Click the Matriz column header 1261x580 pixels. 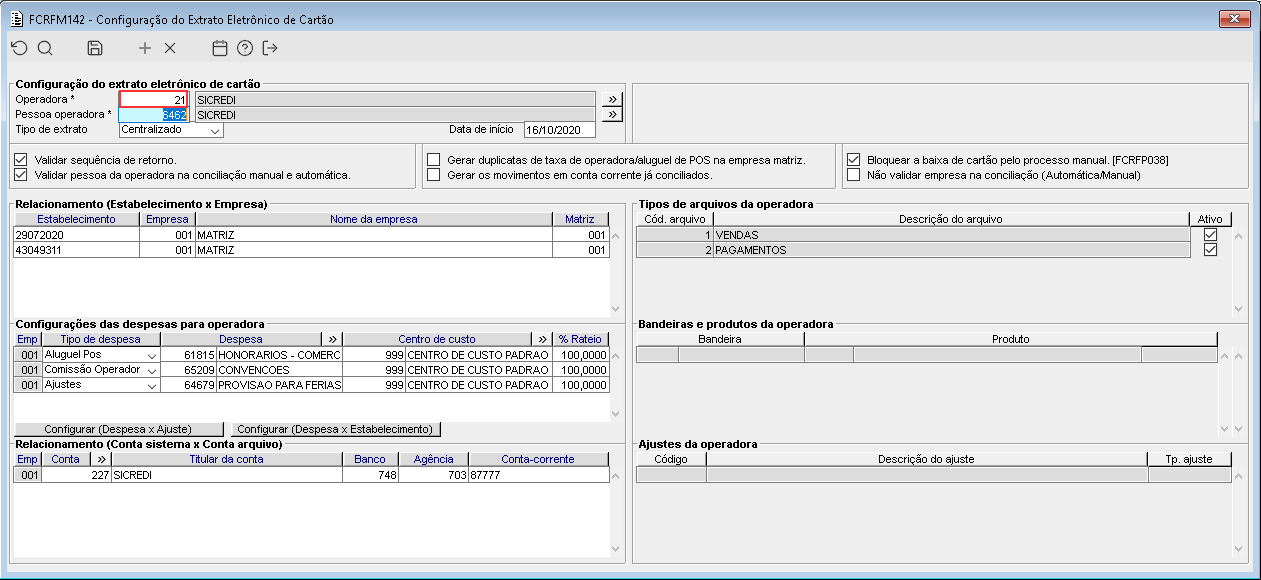580,219
